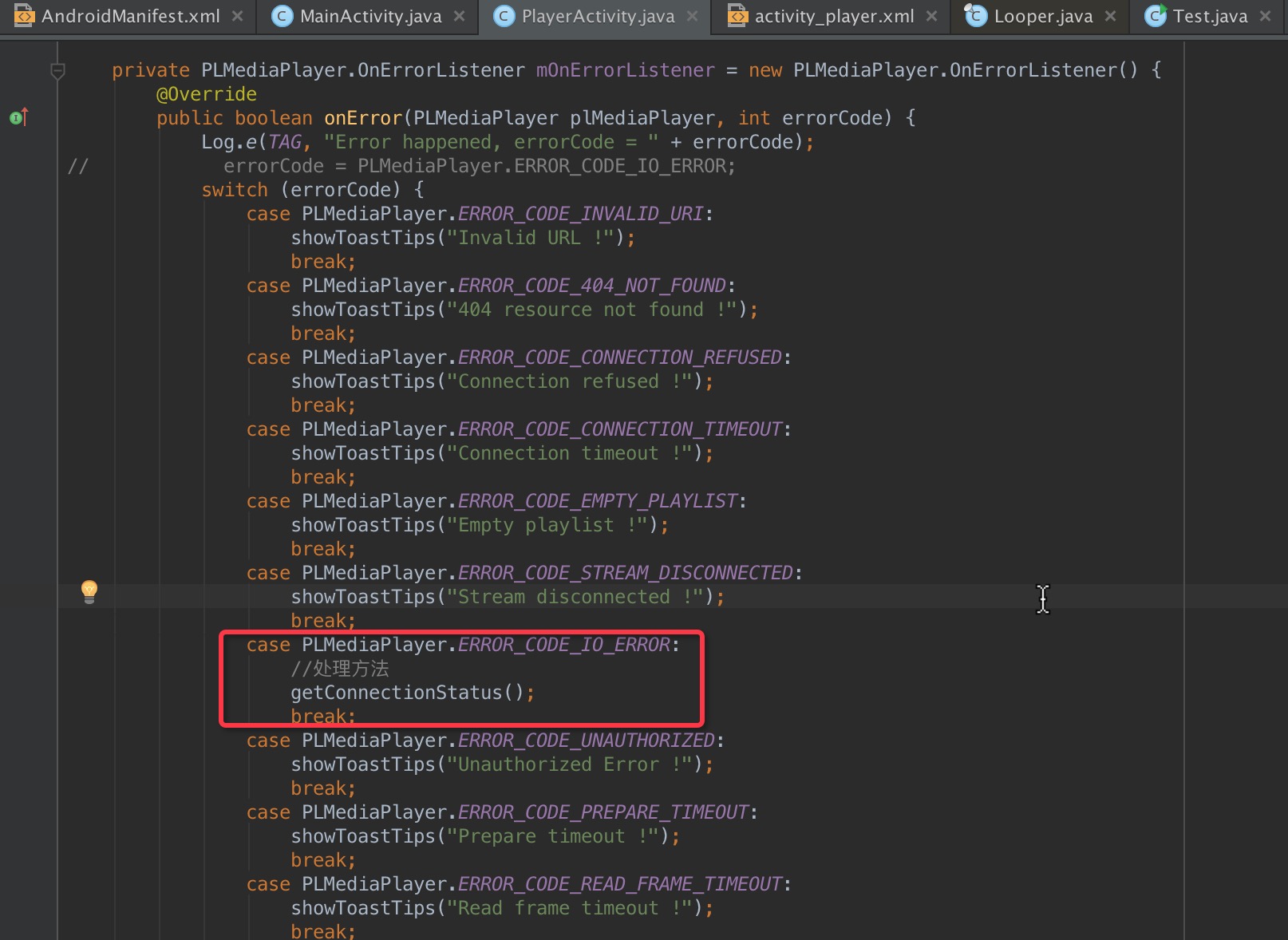
Task: Click the mOnErrorListener field name
Action: click(x=626, y=70)
